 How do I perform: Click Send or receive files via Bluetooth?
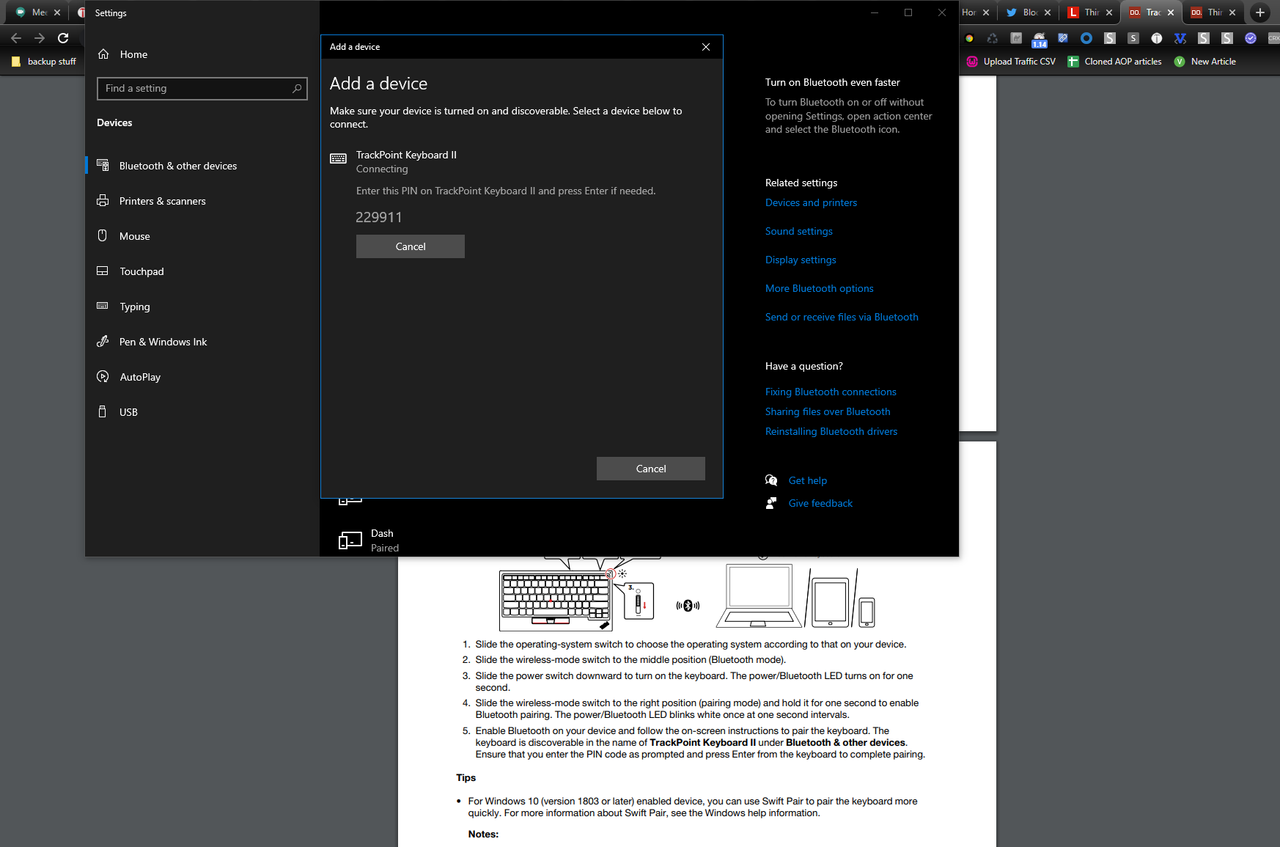(841, 317)
